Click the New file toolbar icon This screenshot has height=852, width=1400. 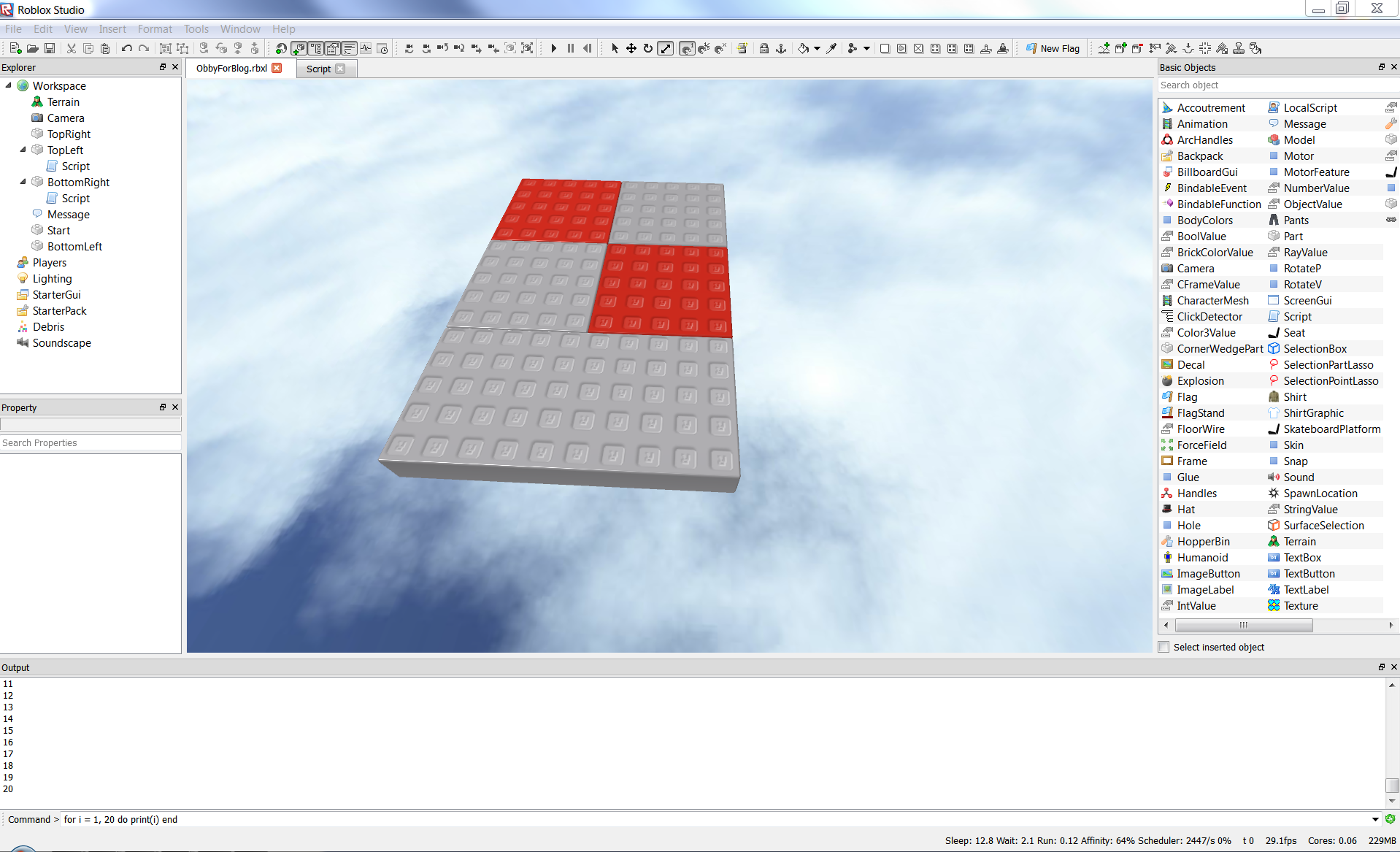pos(15,48)
